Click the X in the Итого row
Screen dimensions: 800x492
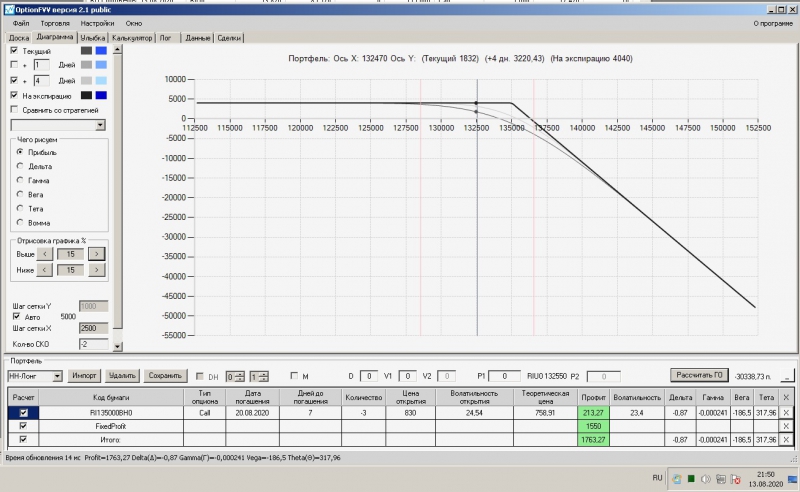pos(786,439)
